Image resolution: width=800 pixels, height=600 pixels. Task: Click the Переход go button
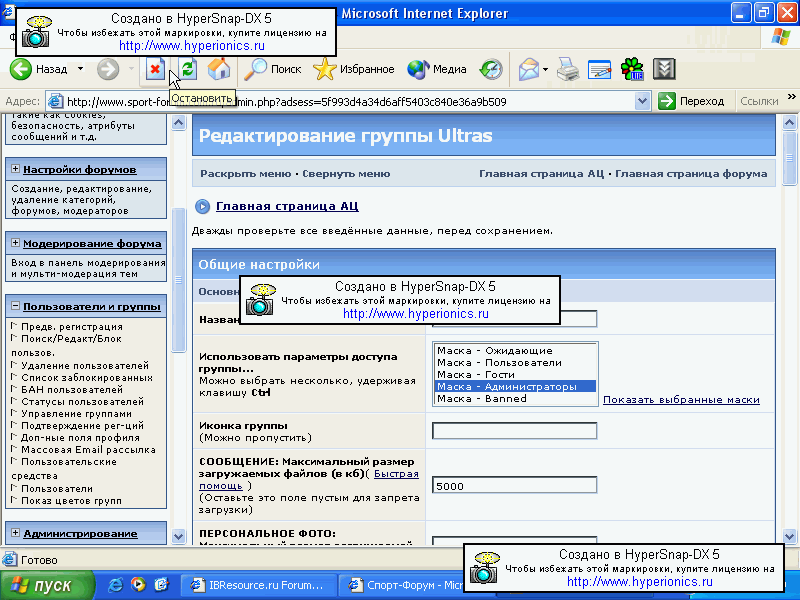tap(691, 101)
